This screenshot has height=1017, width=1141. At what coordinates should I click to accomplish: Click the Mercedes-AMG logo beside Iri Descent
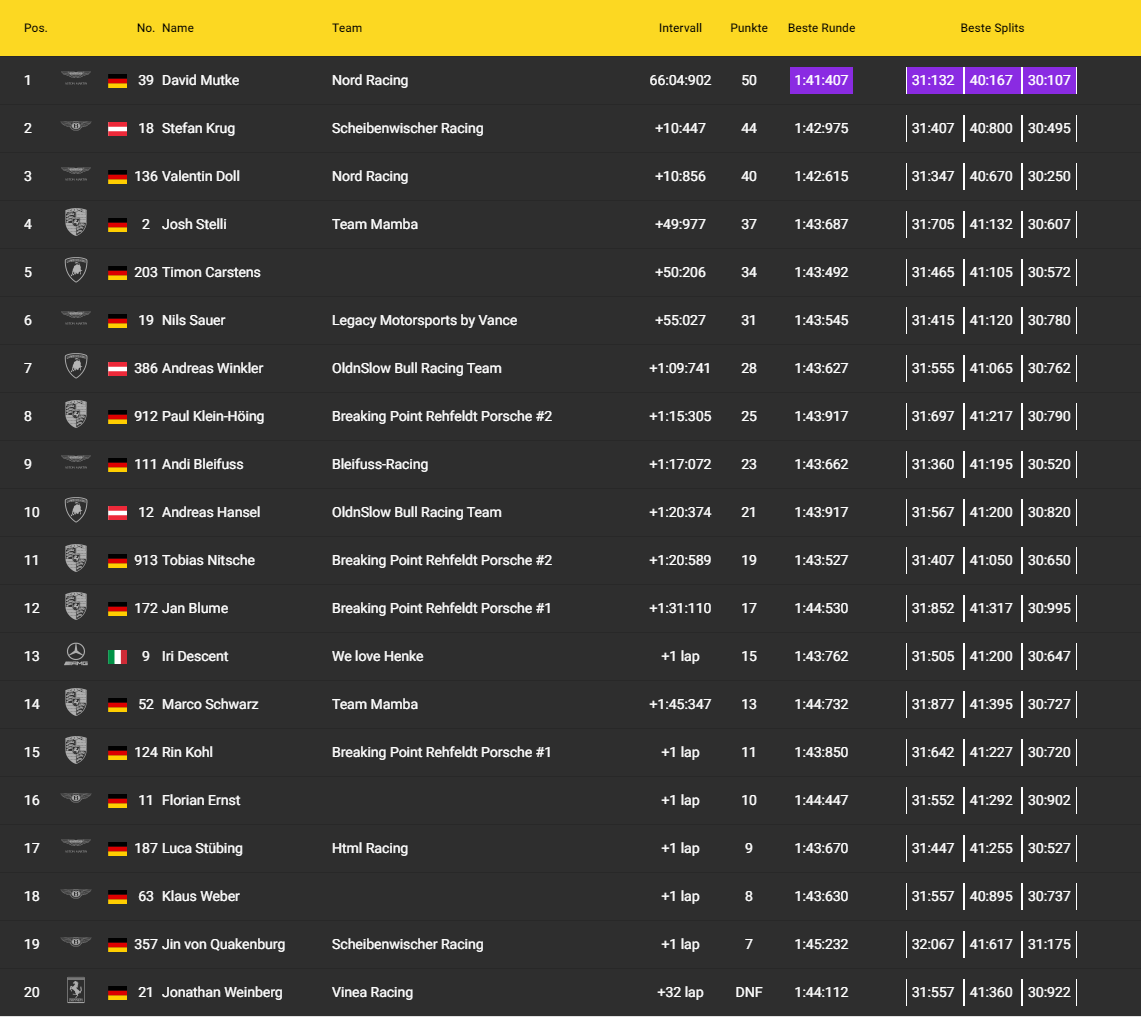point(75,656)
